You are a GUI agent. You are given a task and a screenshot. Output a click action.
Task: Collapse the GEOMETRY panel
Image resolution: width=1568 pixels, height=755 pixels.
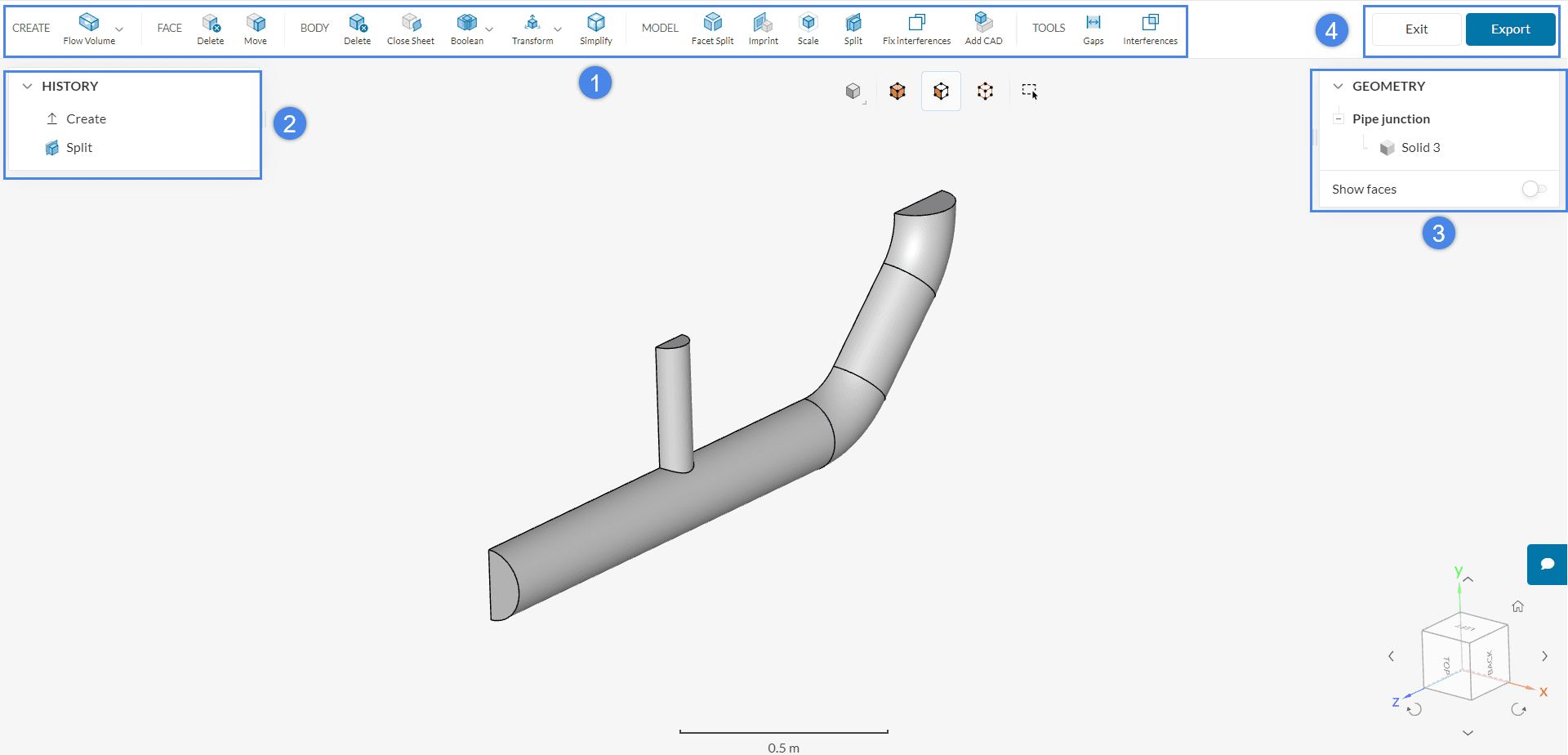pos(1338,85)
